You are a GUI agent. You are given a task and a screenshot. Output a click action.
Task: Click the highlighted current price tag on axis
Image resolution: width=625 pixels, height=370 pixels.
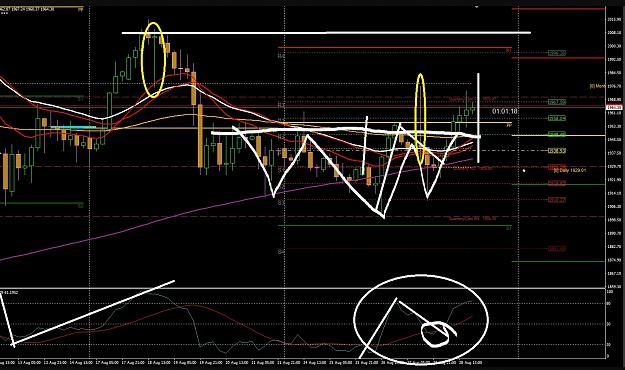click(615, 107)
